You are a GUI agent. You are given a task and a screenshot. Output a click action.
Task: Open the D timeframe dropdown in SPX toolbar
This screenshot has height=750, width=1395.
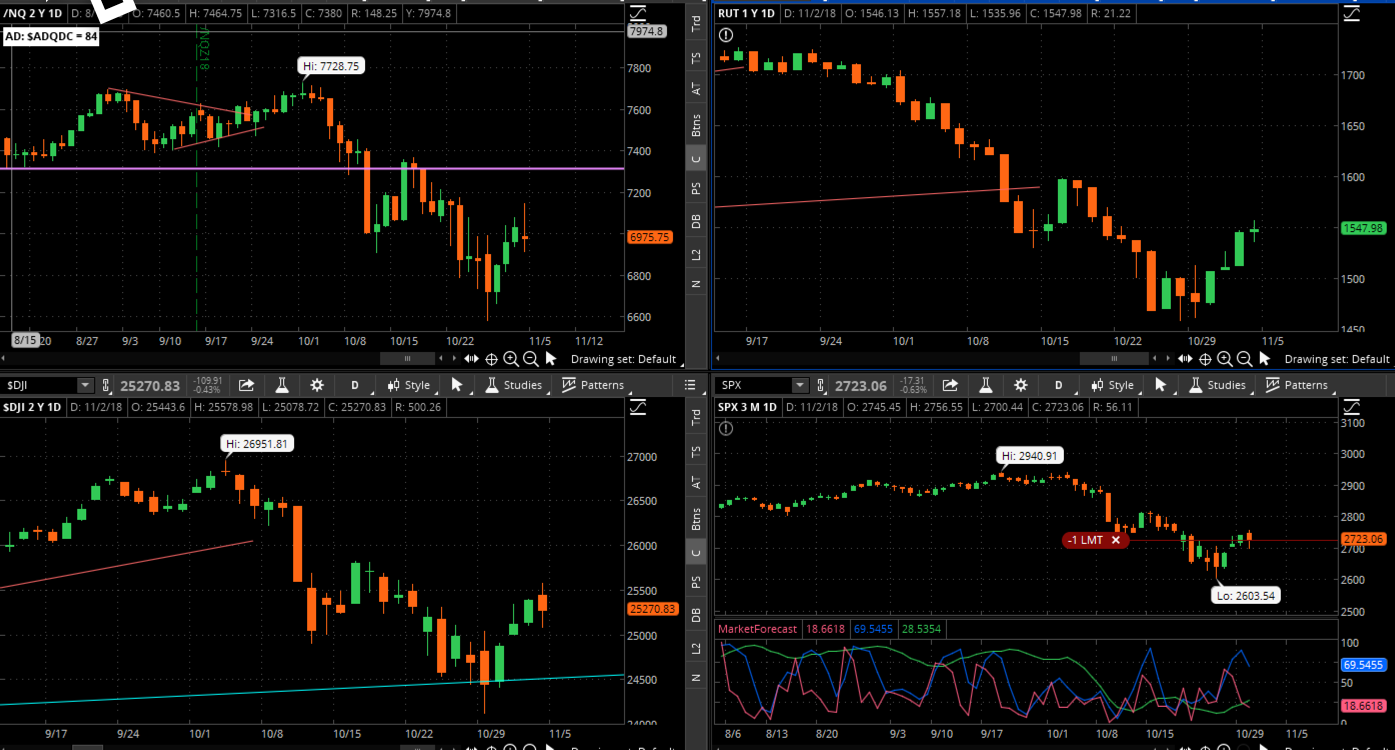coord(1058,385)
